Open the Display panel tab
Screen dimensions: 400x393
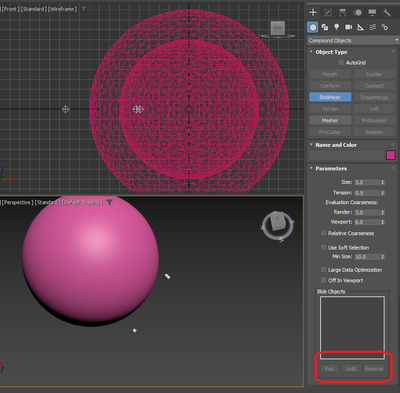coord(372,13)
